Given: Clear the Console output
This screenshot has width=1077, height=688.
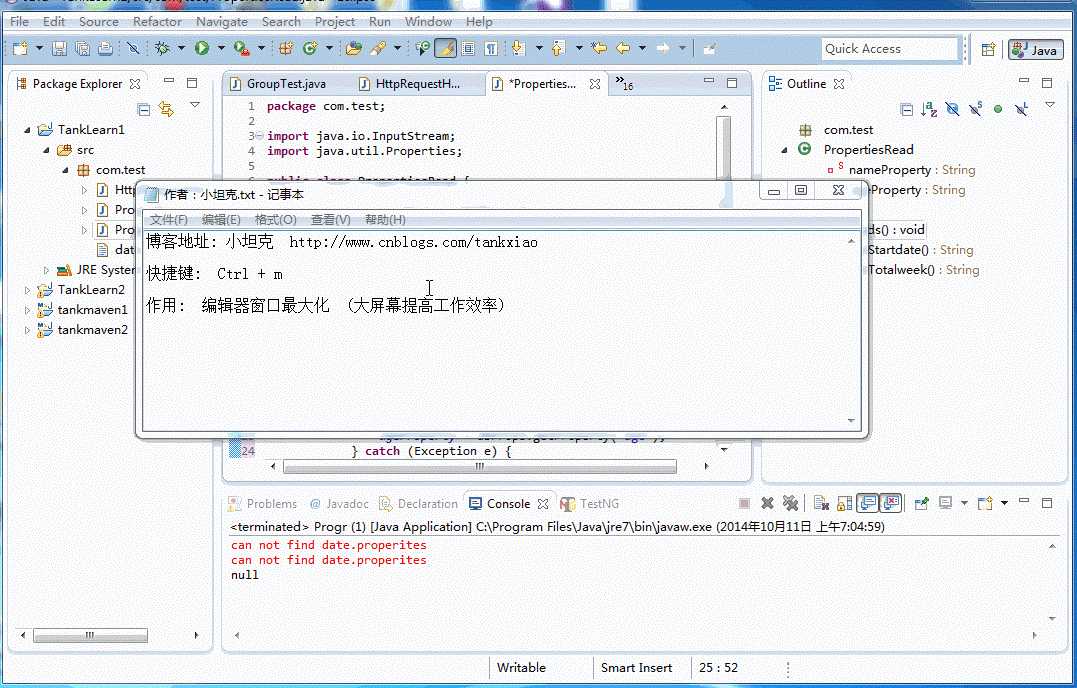Looking at the screenshot, I should (822, 503).
